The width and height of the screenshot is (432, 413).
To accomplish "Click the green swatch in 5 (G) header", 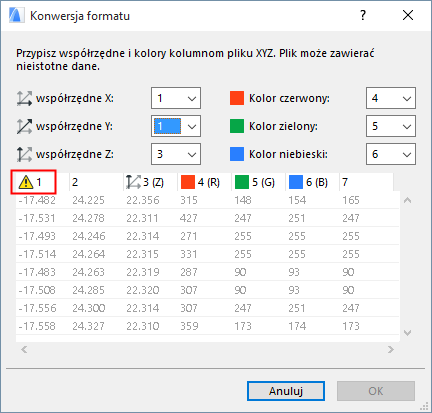I will click(x=242, y=182).
